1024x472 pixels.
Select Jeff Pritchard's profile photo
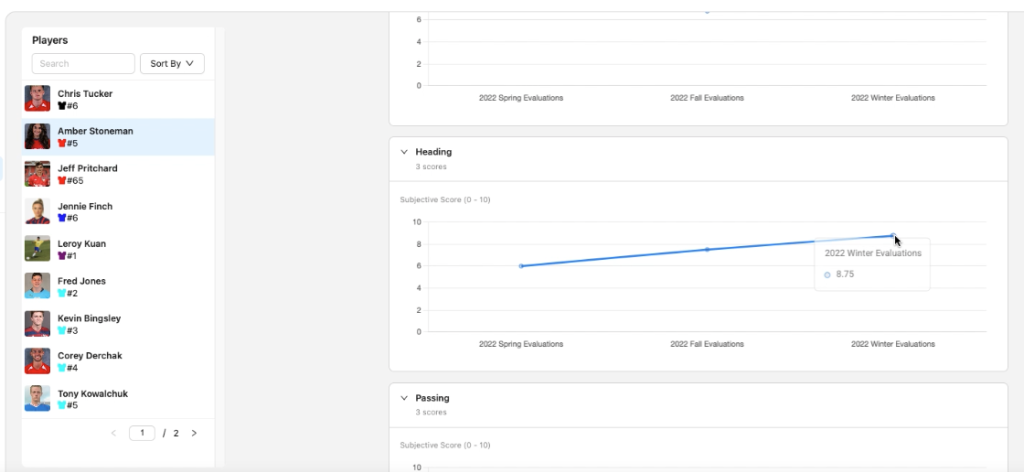pos(37,174)
